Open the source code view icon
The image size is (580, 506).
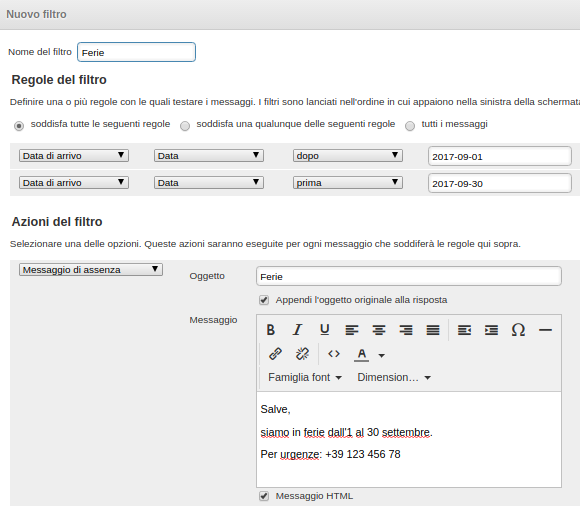334,354
